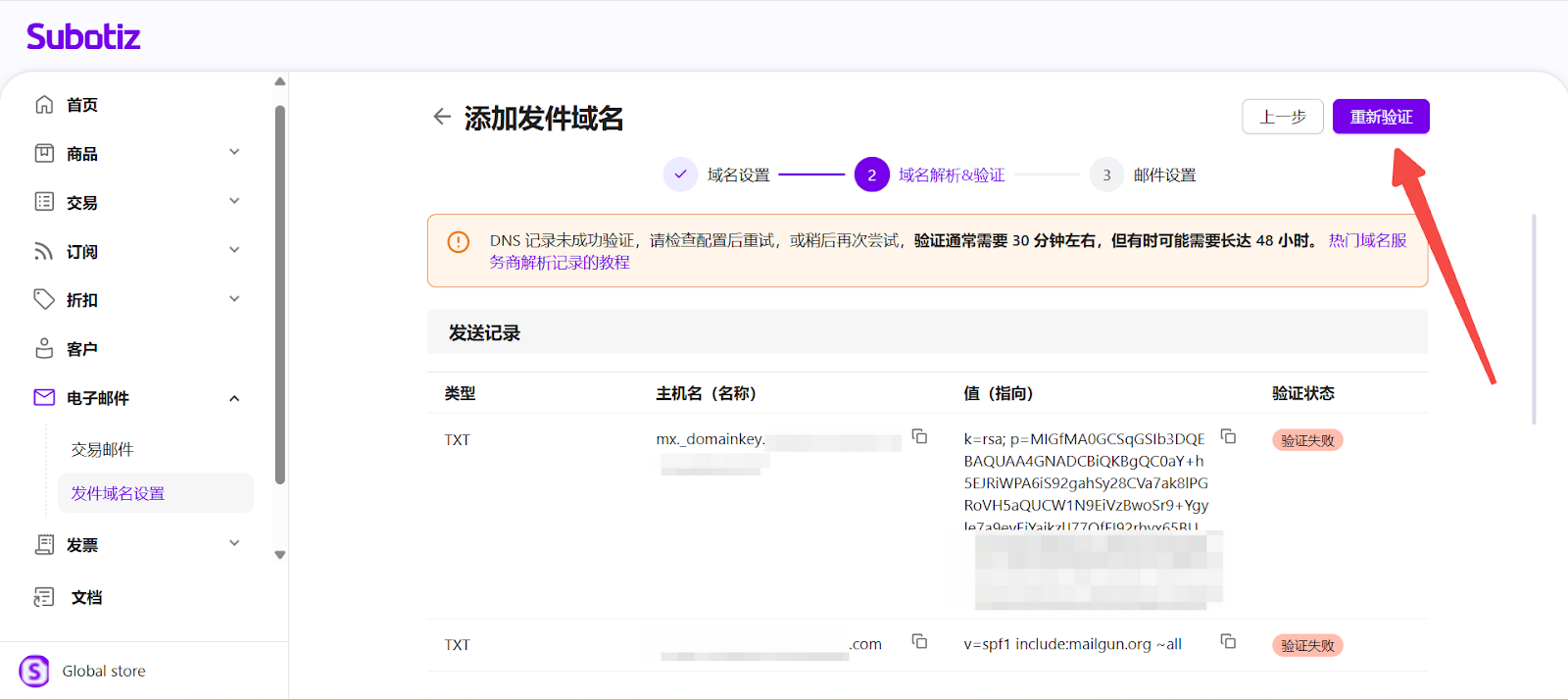1568x700 pixels.
Task: Click the 上一步 button
Action: click(x=1283, y=117)
